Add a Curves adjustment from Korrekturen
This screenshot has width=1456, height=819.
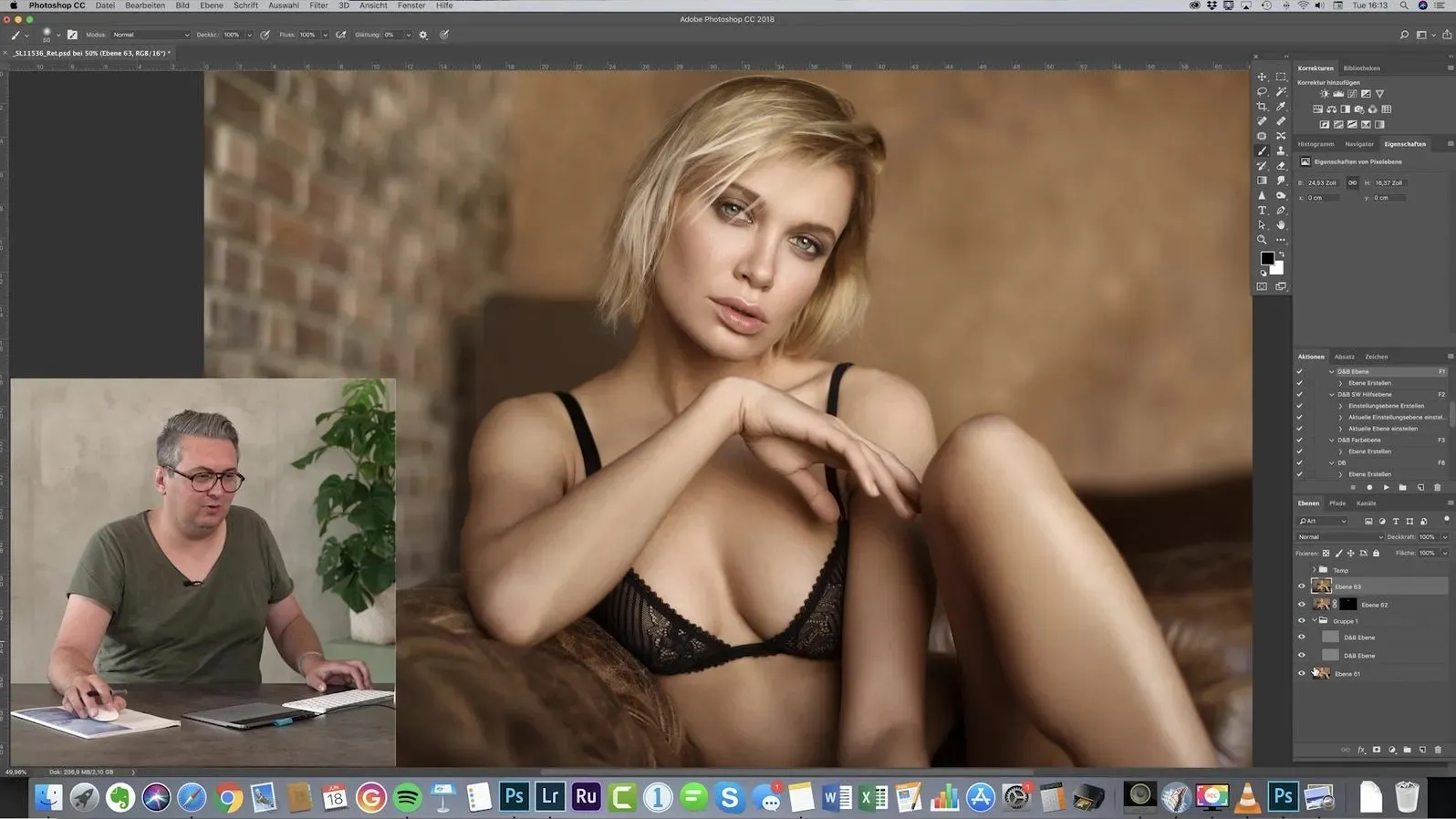[1352, 94]
